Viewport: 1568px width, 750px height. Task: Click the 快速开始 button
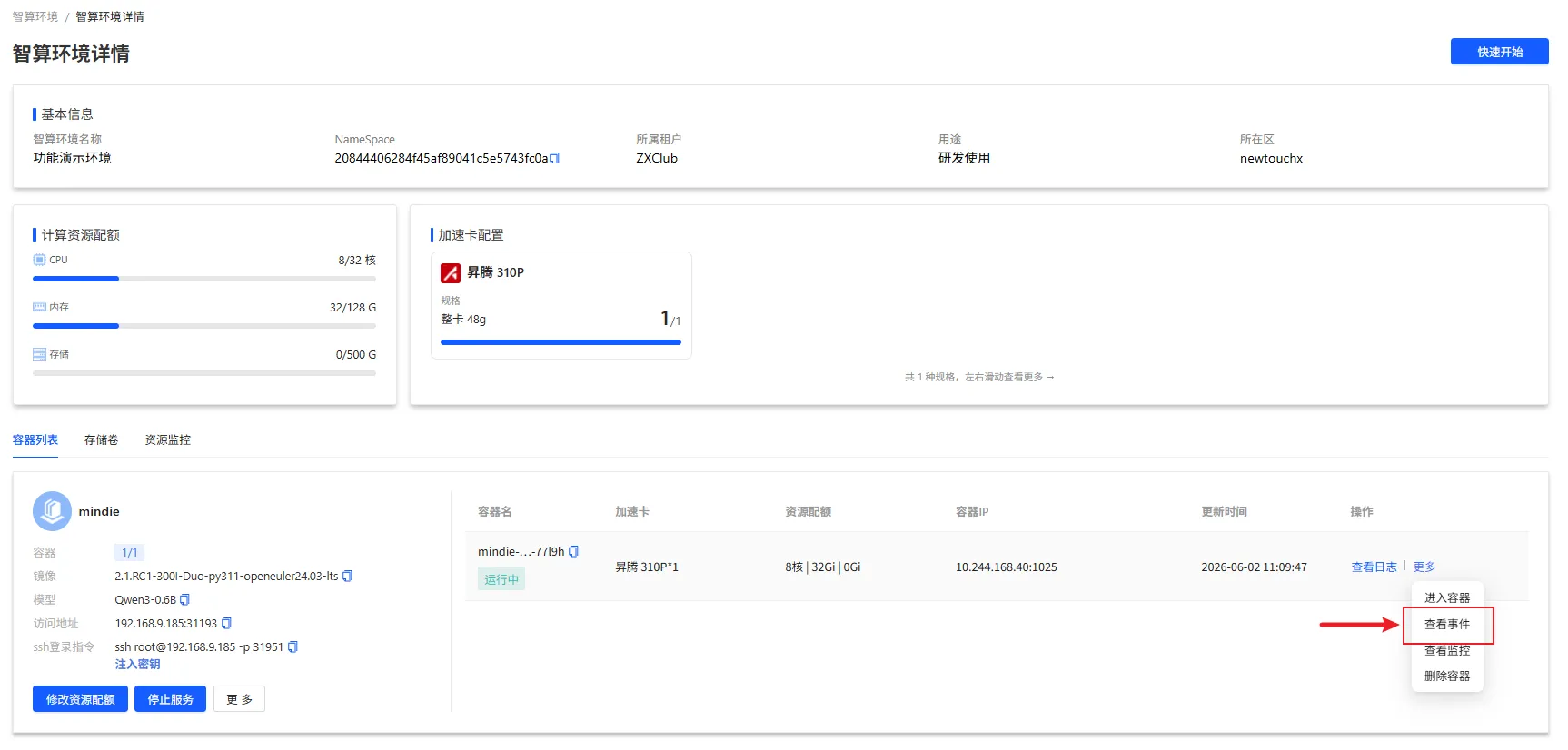(1500, 52)
